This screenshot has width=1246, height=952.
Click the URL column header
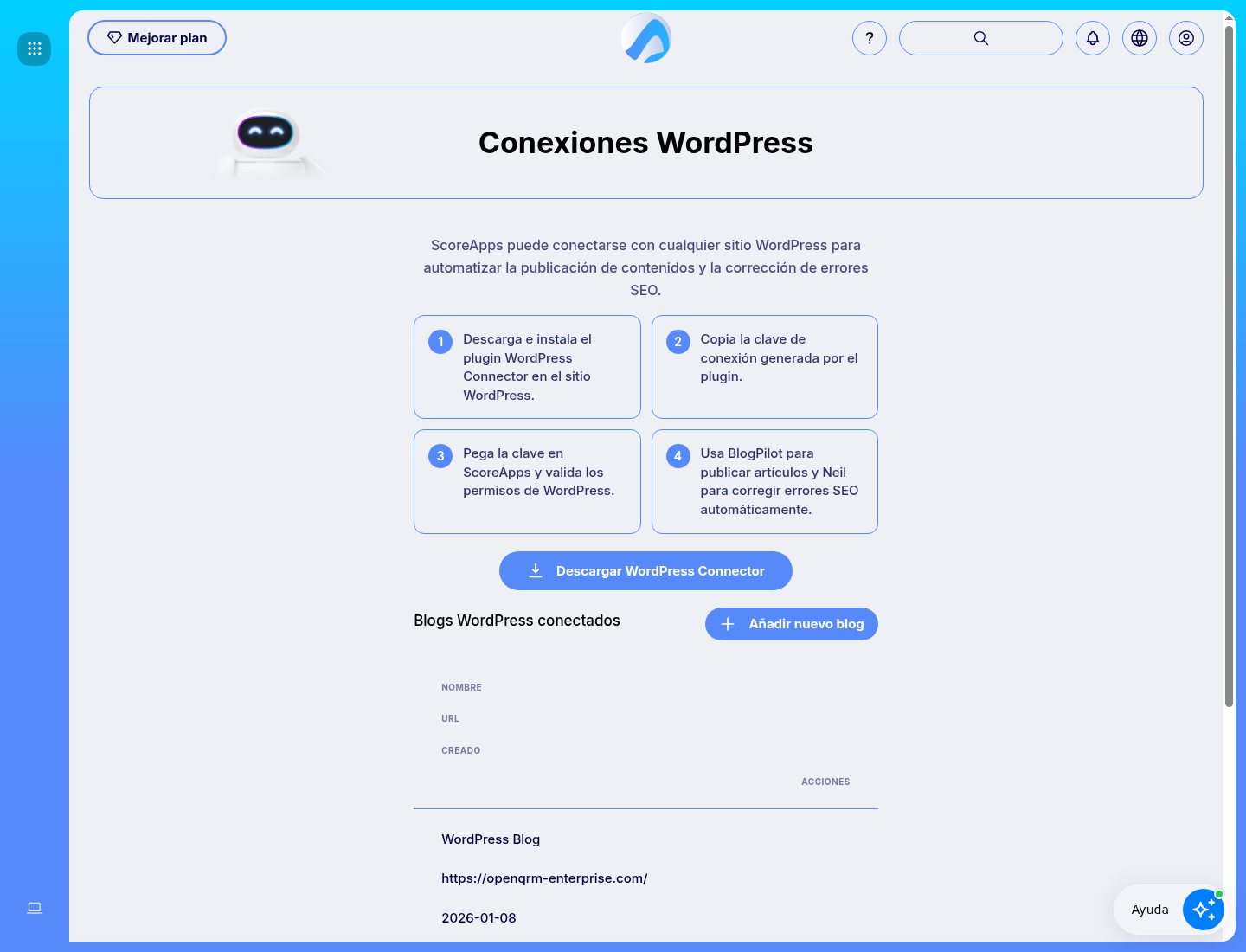click(x=450, y=718)
